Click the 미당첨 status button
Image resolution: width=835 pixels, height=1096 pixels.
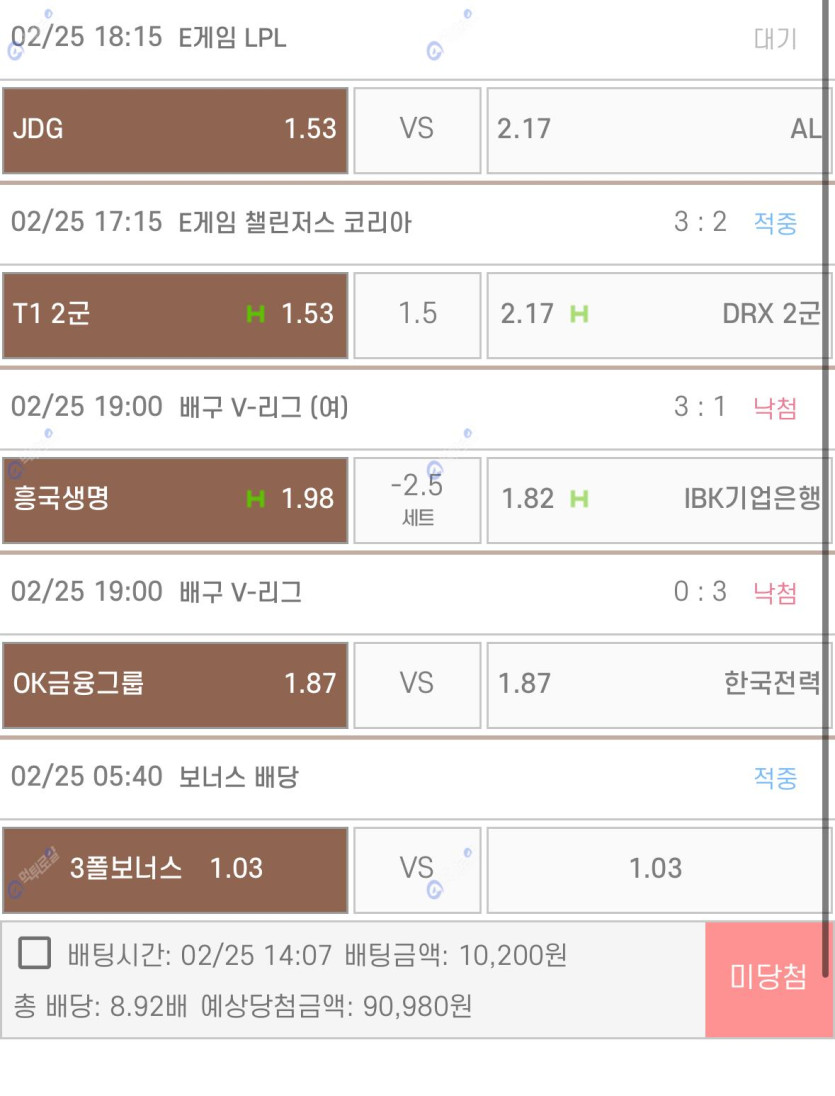[768, 979]
